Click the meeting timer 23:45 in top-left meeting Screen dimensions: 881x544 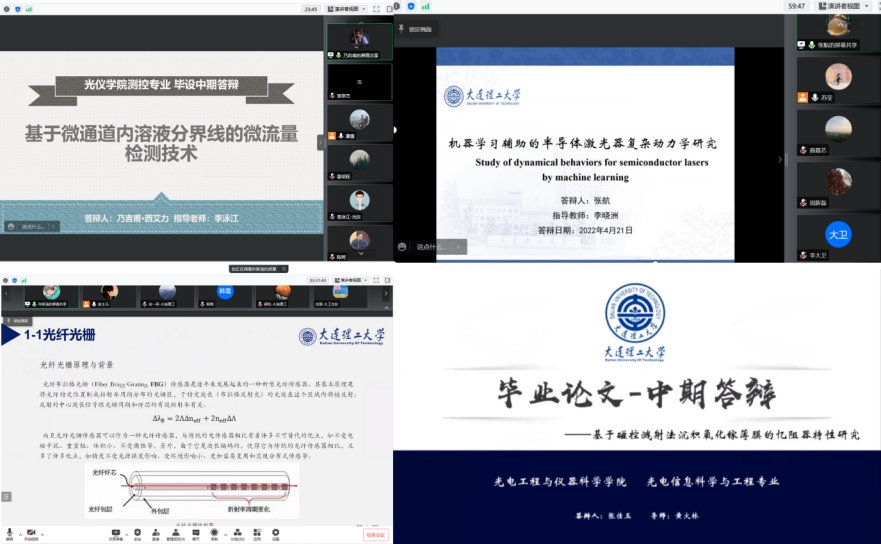click(311, 9)
